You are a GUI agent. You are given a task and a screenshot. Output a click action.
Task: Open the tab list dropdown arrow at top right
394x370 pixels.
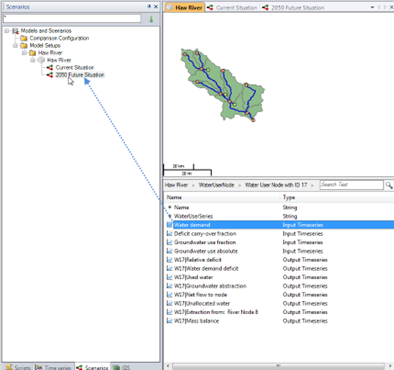(x=372, y=7)
